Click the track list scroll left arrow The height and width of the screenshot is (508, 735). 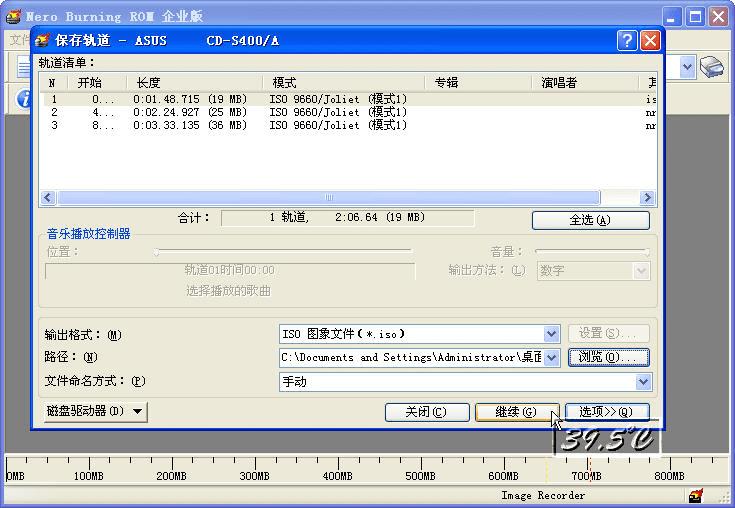(48, 198)
